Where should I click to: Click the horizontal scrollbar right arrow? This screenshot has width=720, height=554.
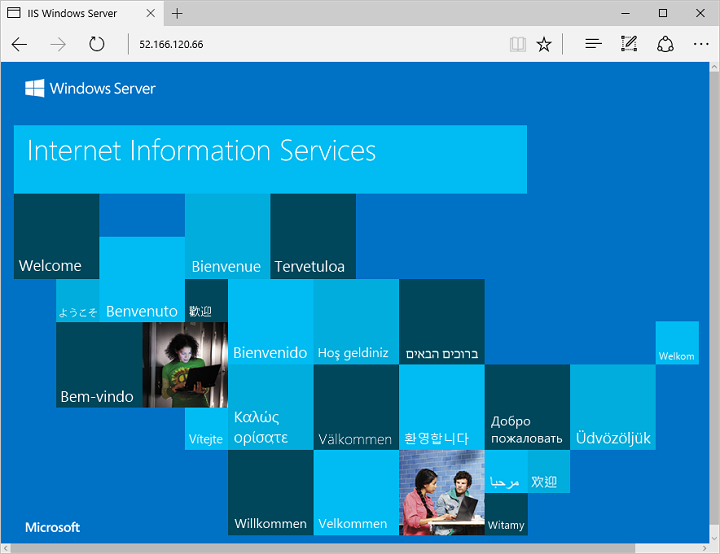click(704, 548)
